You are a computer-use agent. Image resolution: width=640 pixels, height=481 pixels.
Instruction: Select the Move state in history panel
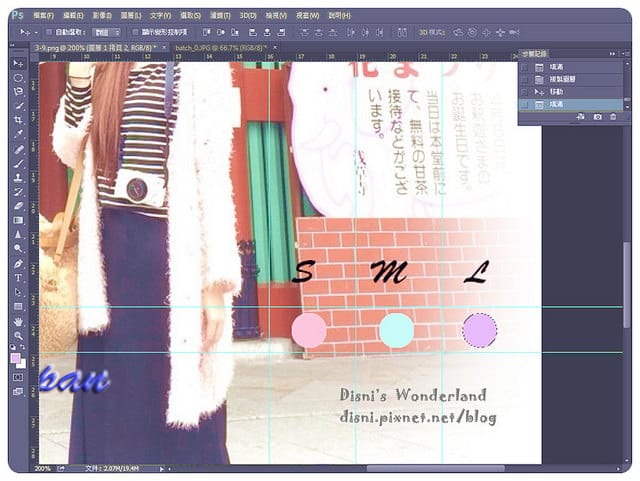click(x=571, y=92)
